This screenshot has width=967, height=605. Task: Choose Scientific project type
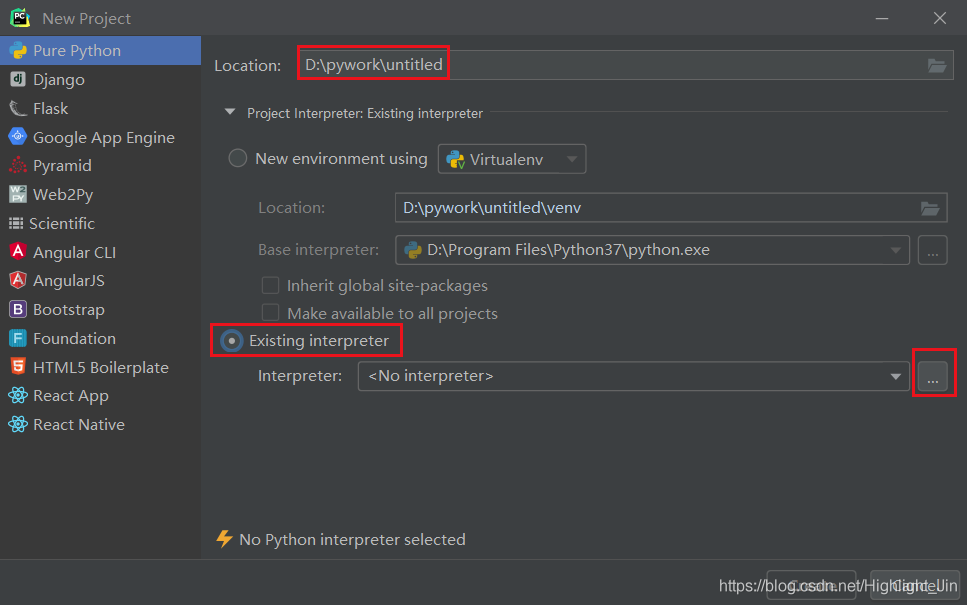click(62, 223)
